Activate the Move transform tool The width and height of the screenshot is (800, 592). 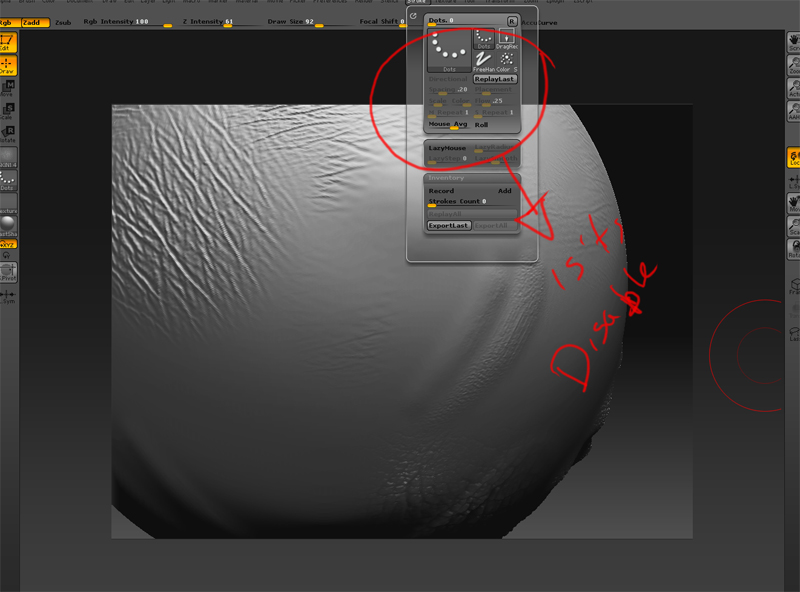[x=8, y=88]
